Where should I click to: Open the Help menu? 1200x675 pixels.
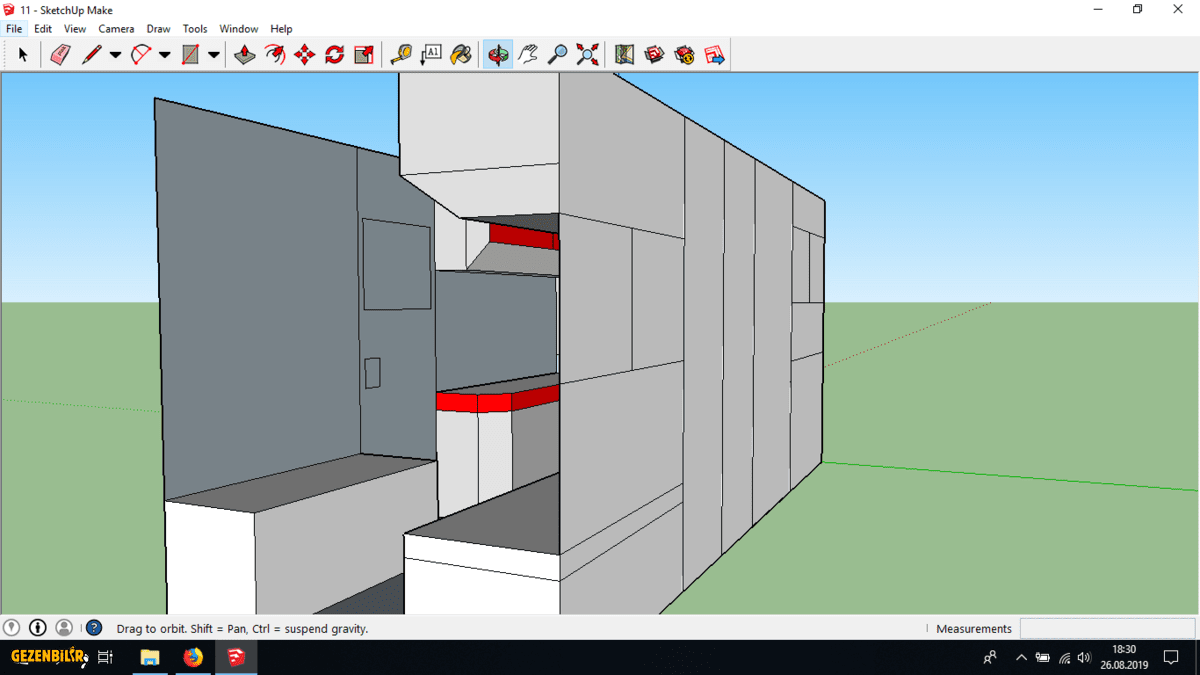282,29
